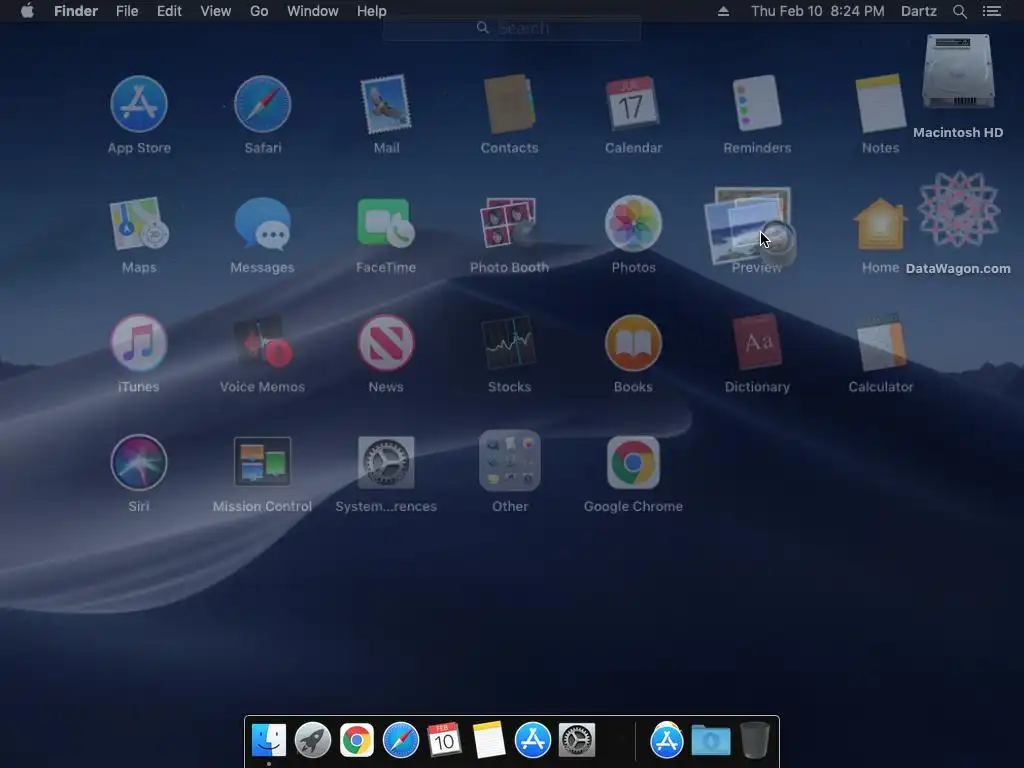
Task: Click System Preferences gear in Dock
Action: point(577,741)
